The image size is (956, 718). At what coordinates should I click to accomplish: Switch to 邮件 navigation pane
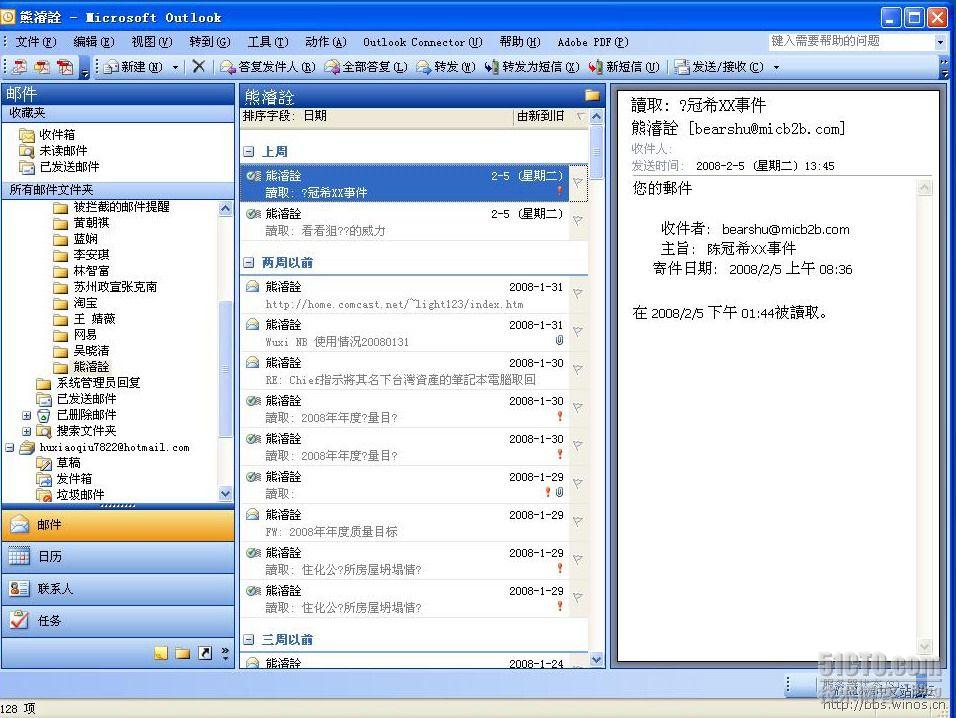(x=118, y=525)
